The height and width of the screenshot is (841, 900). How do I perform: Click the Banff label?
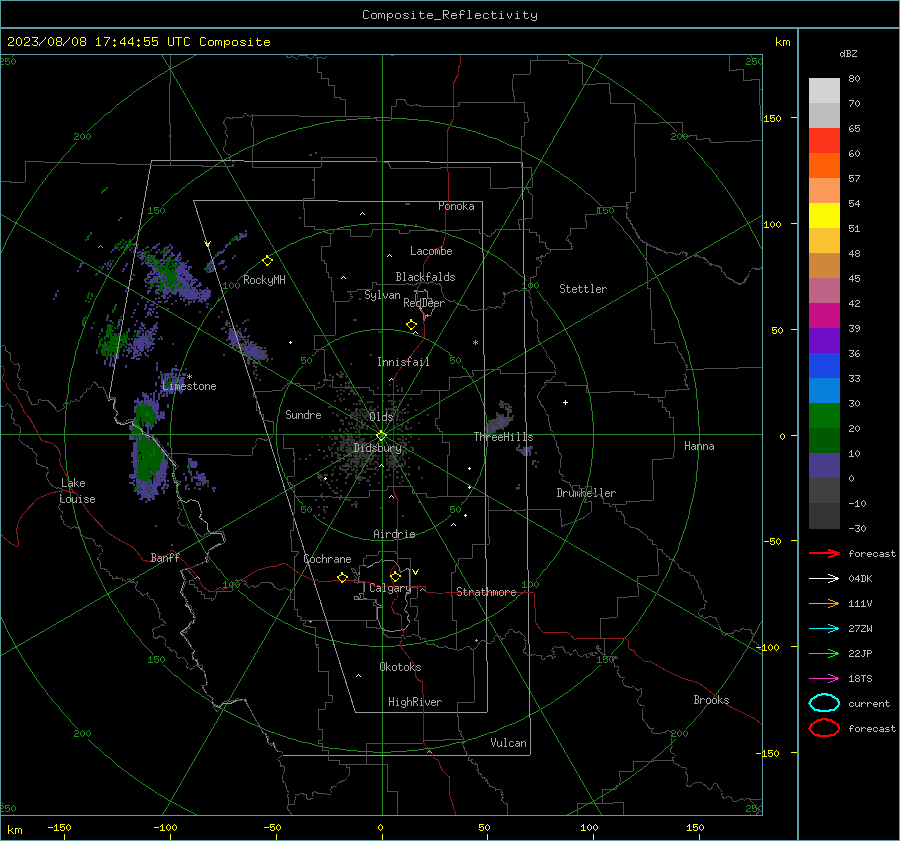point(165,557)
